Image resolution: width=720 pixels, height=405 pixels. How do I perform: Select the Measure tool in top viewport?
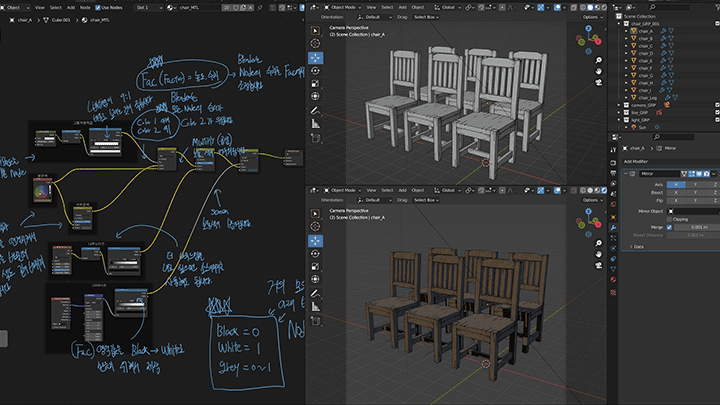point(315,124)
